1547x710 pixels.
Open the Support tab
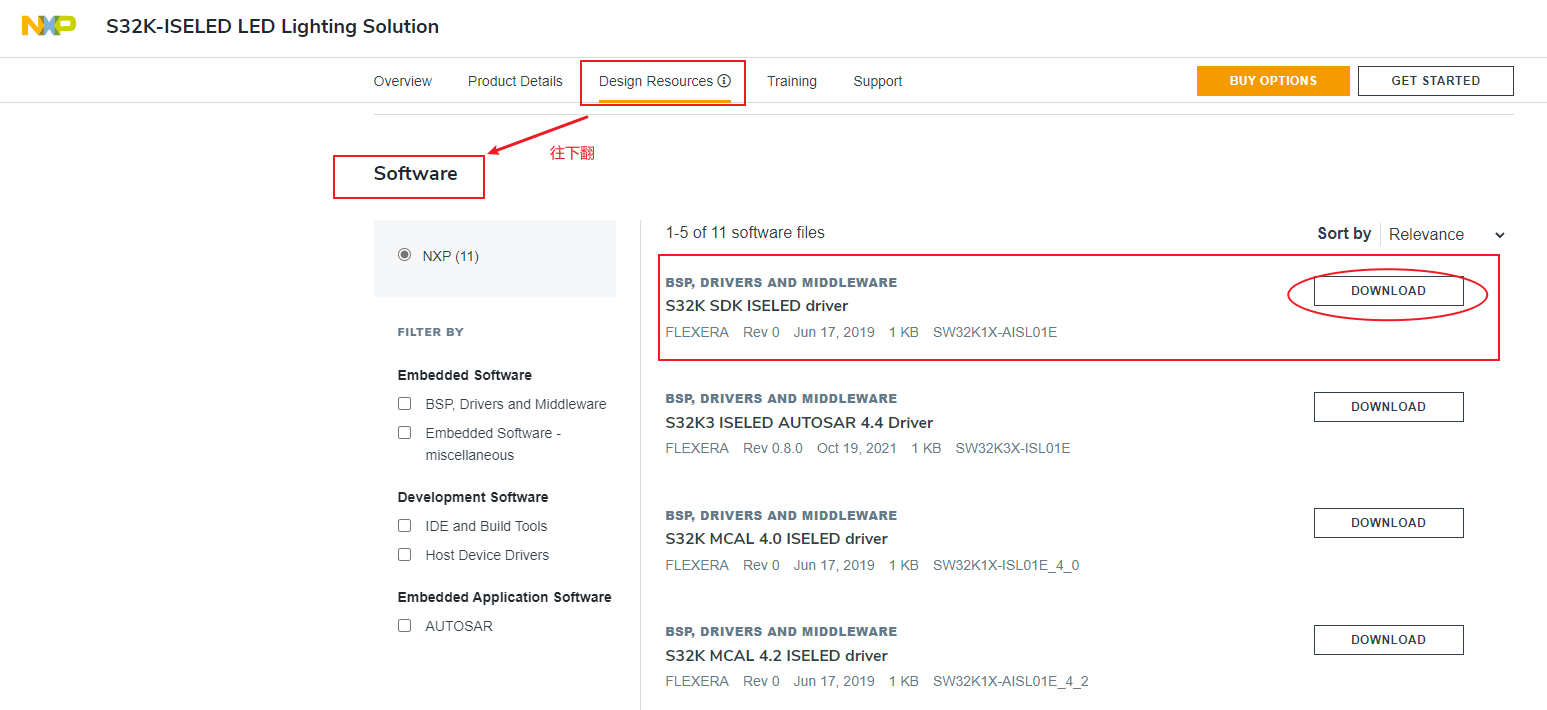(x=878, y=81)
